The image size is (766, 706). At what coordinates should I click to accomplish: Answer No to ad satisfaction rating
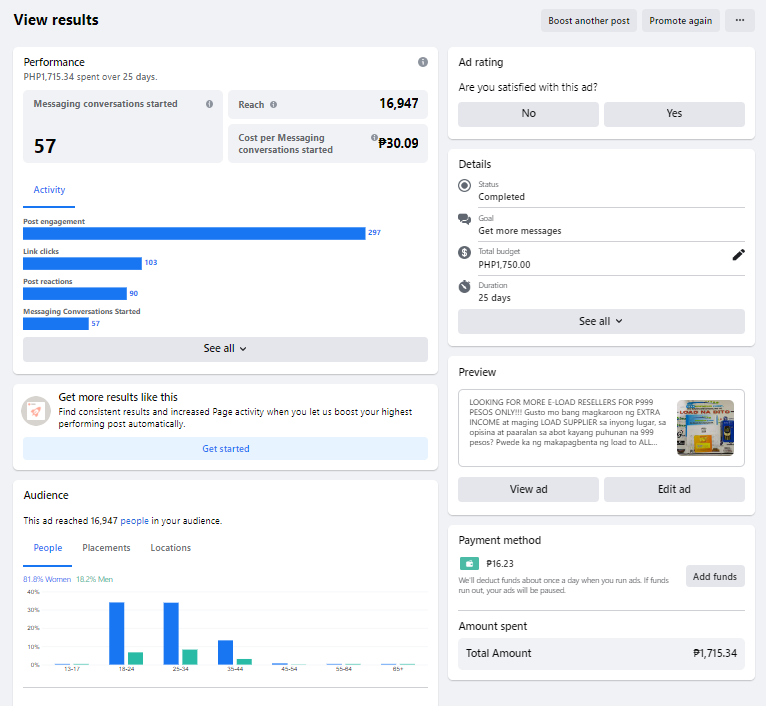528,114
